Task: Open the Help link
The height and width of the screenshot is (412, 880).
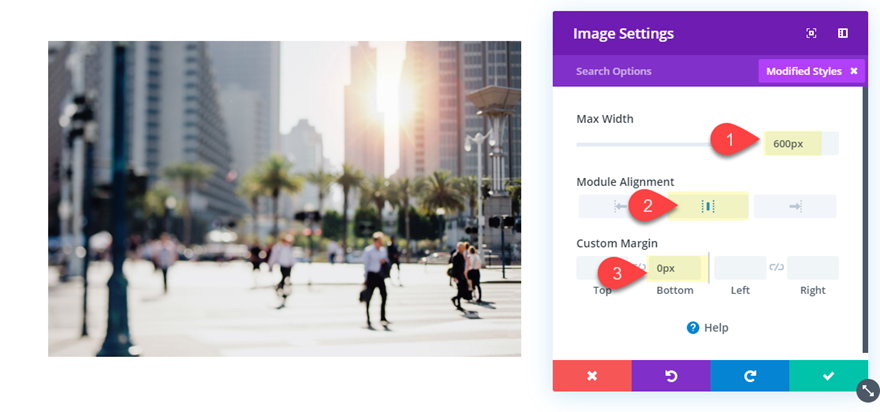Action: coord(708,328)
